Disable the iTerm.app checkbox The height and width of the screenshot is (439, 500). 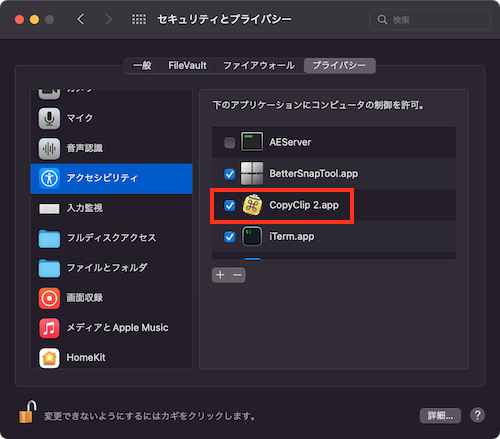(229, 237)
